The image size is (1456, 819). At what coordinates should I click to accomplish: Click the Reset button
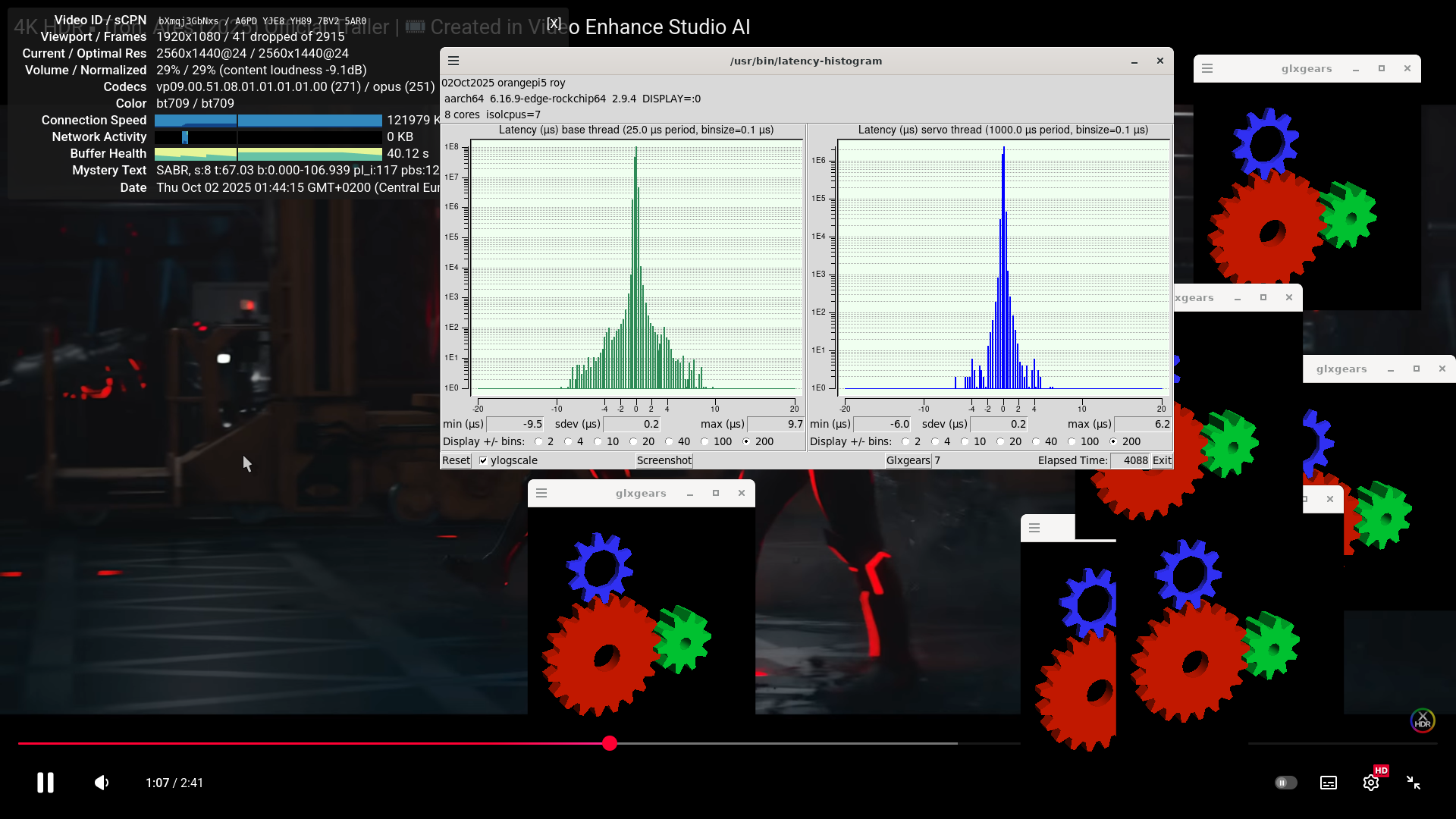pos(456,460)
